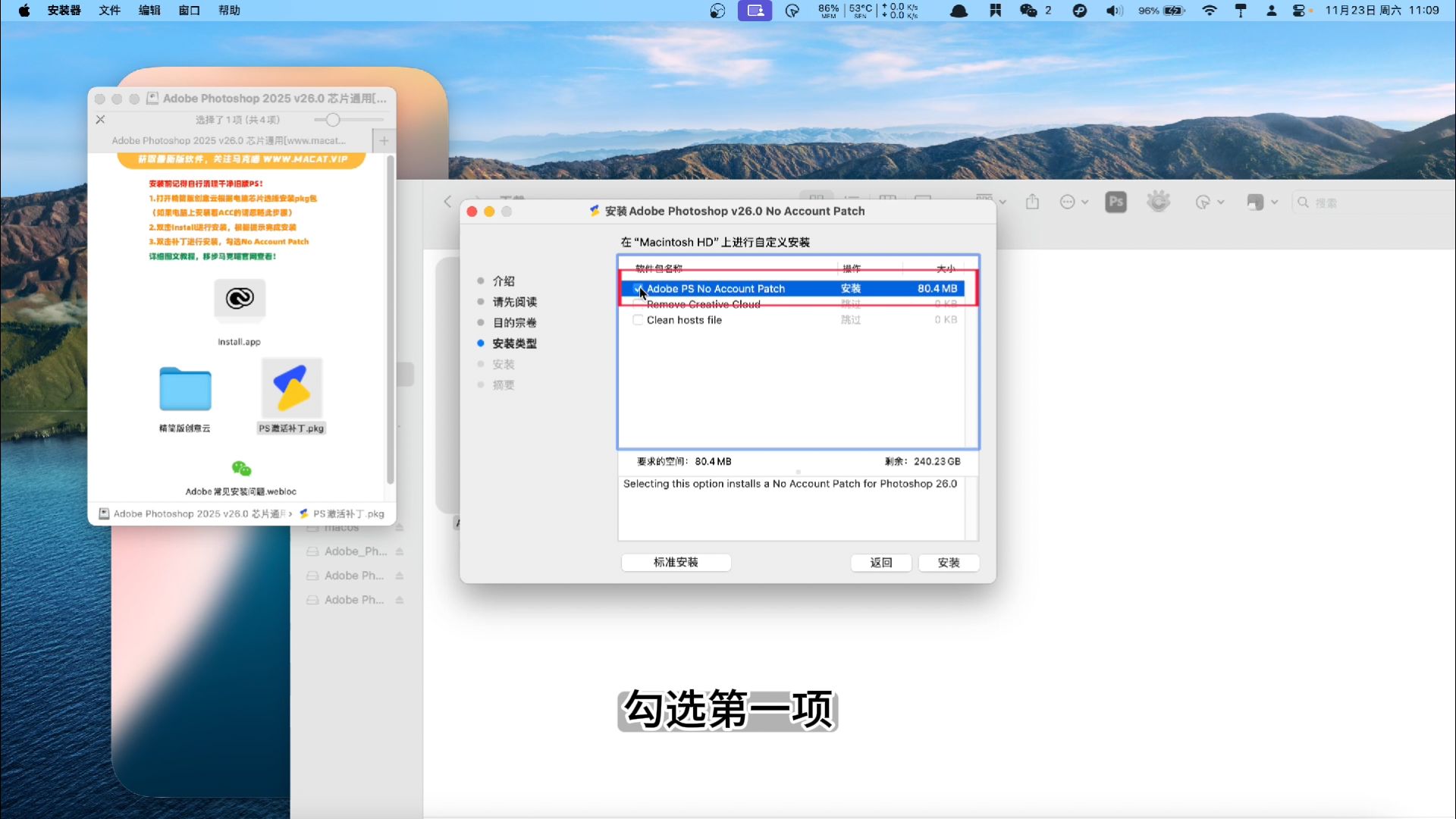The width and height of the screenshot is (1456, 819).
Task: Open the Wi-Fi menu bar icon
Action: [1210, 11]
